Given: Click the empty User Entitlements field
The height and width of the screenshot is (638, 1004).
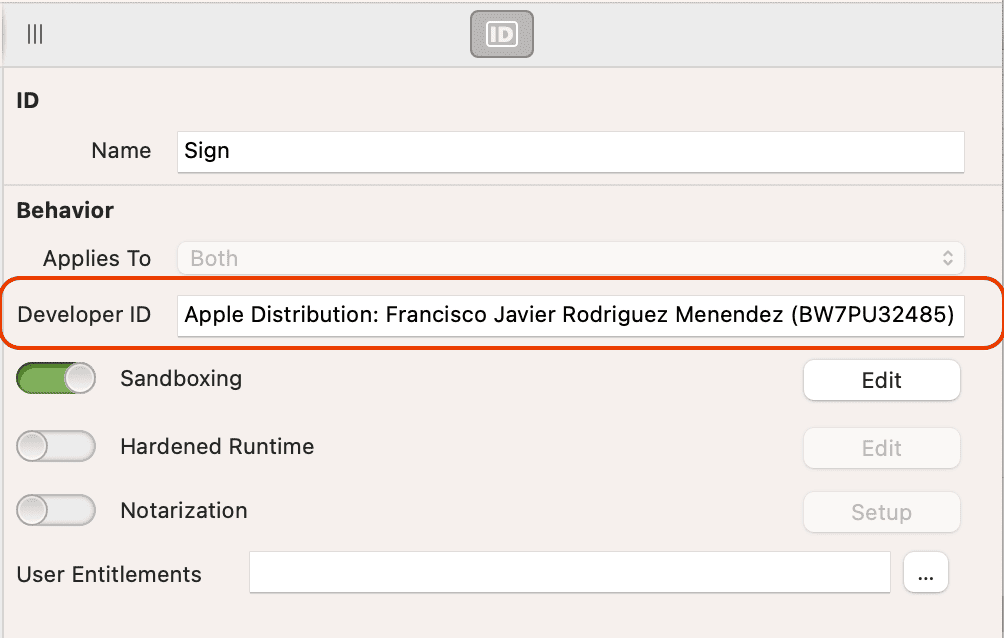Looking at the screenshot, I should 569,574.
